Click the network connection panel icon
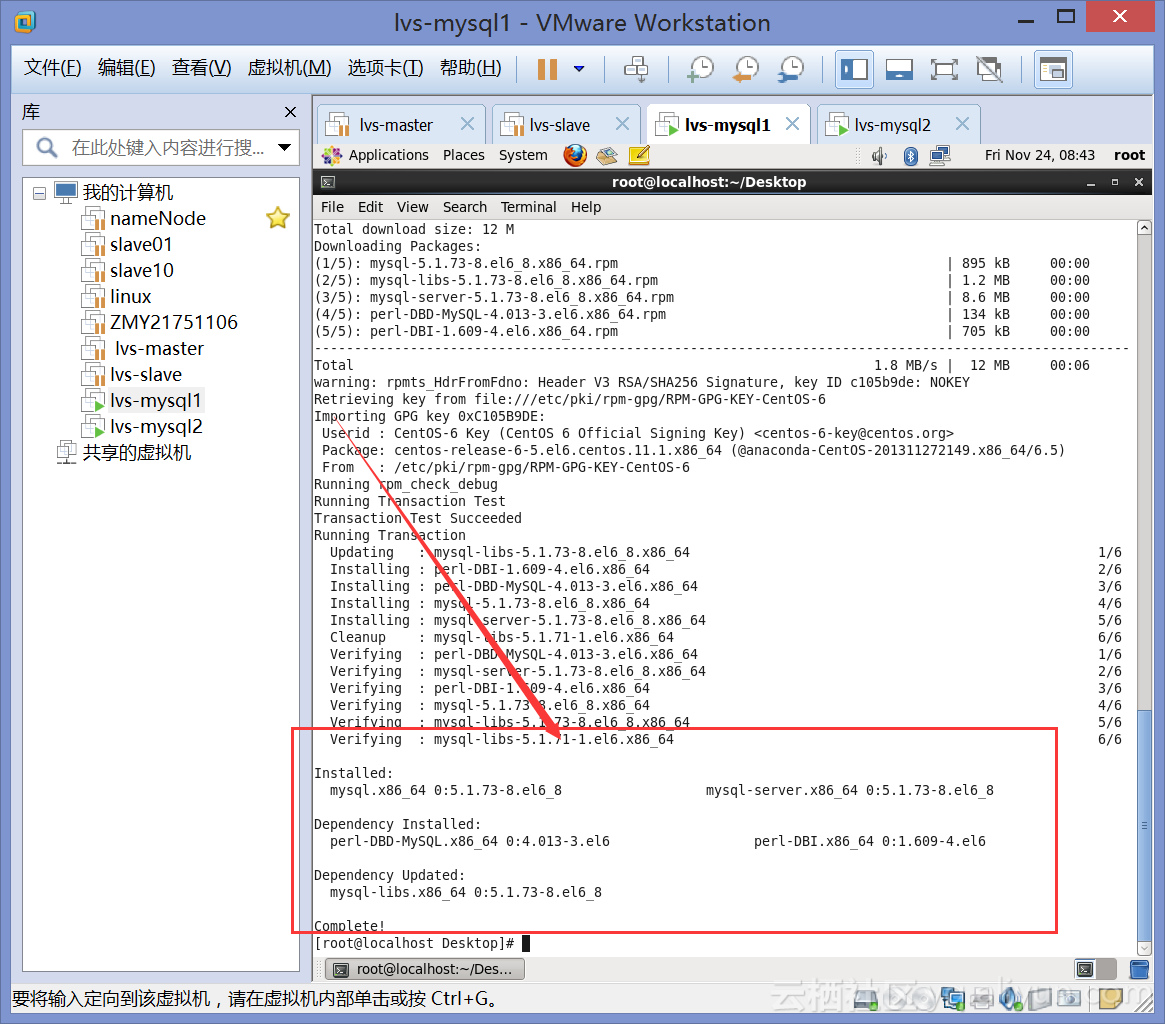The height and width of the screenshot is (1024, 1165). point(940,155)
